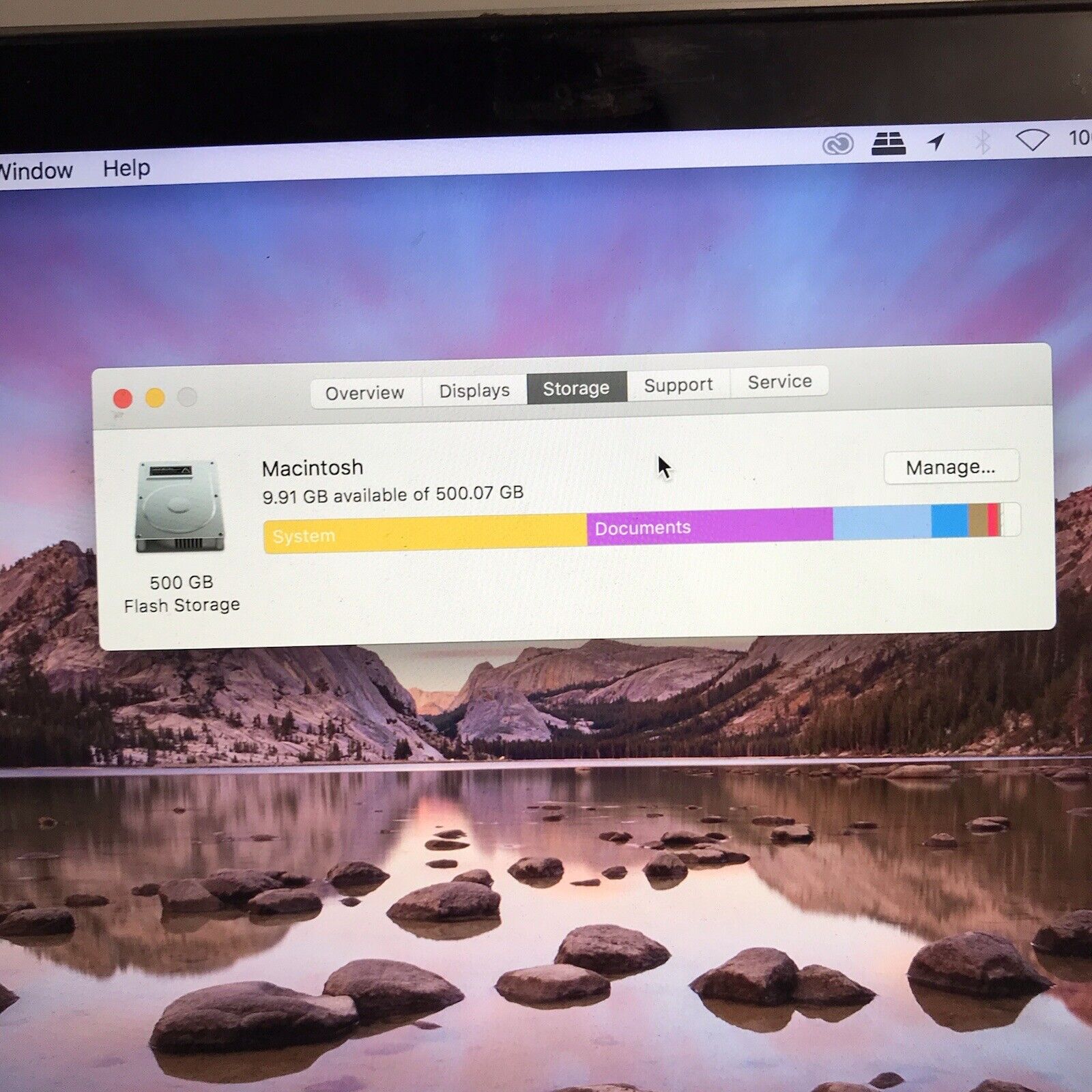The height and width of the screenshot is (1092, 1092).
Task: Click the "Flash Storage" label
Action: pyautogui.click(x=182, y=605)
